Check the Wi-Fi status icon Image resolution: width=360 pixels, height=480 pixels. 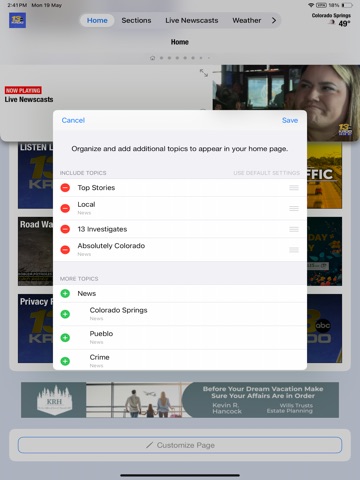311,5
